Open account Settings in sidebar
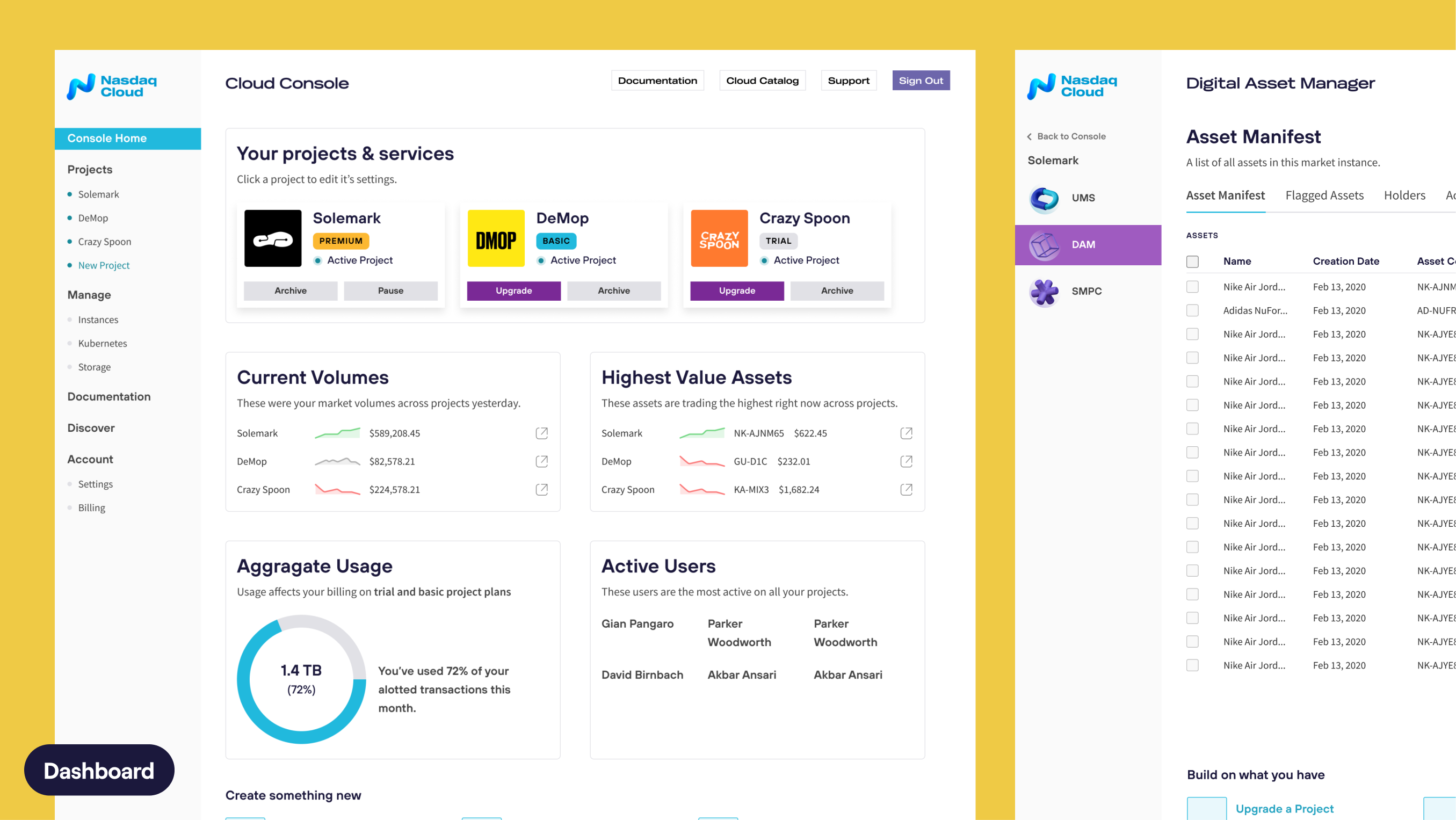1456x820 pixels. coord(95,484)
